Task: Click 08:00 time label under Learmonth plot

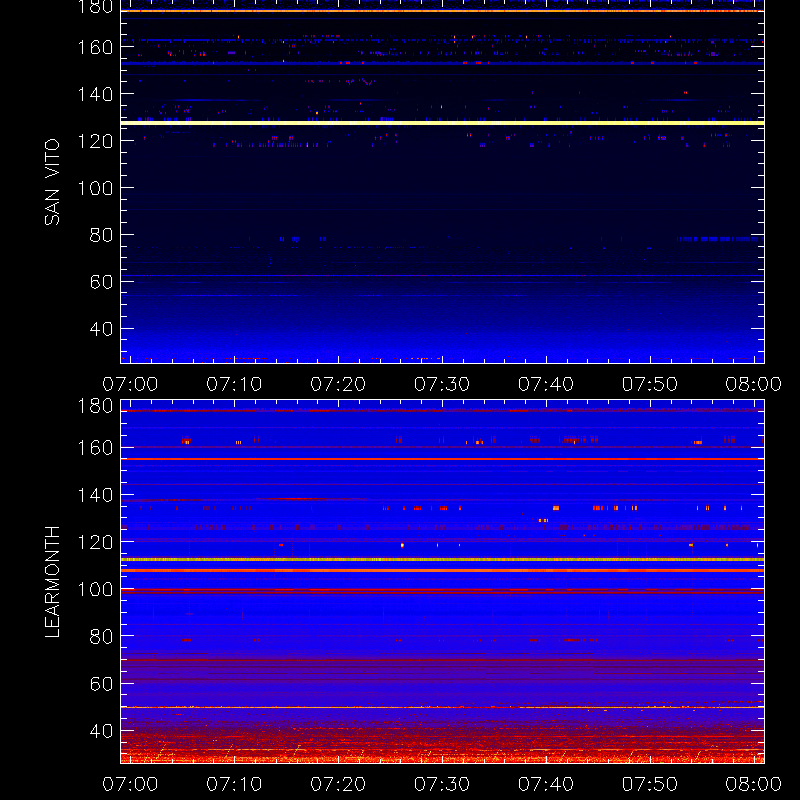Action: tap(754, 784)
